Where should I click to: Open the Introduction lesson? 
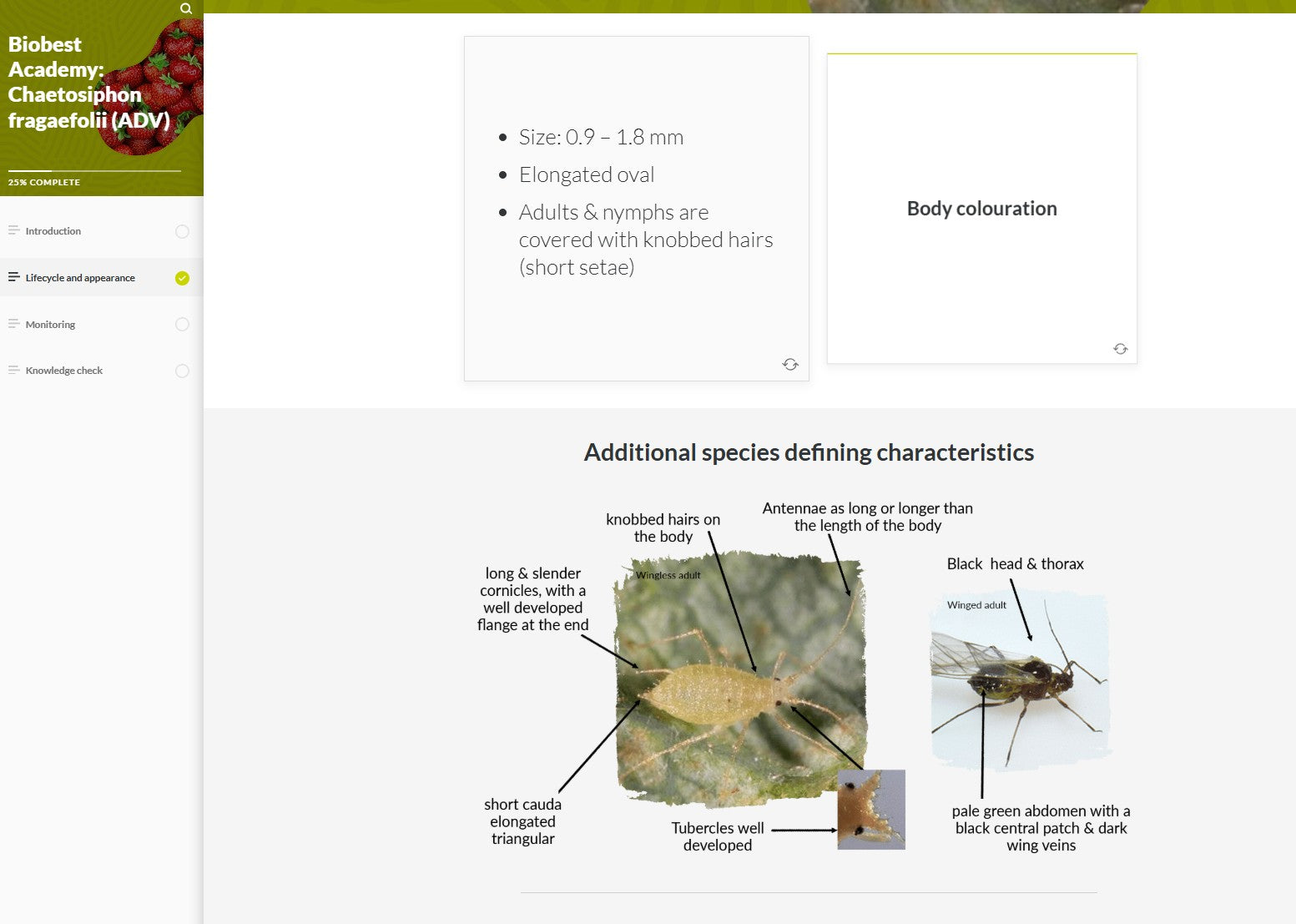coord(53,231)
